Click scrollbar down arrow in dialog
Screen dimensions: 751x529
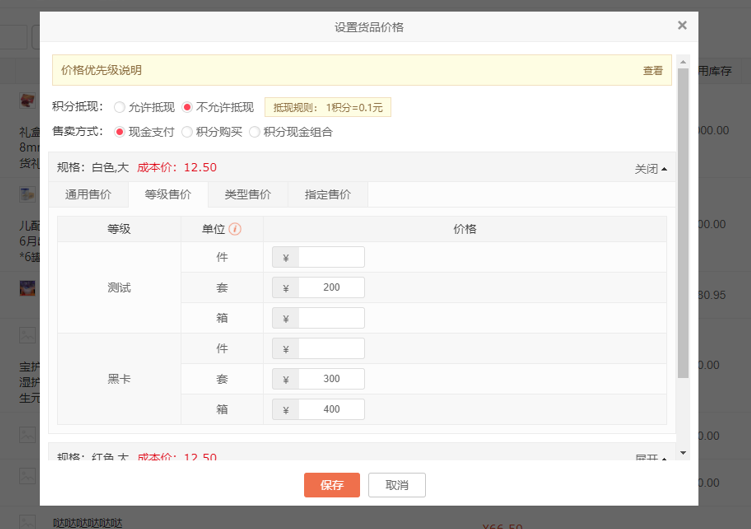tap(683, 453)
